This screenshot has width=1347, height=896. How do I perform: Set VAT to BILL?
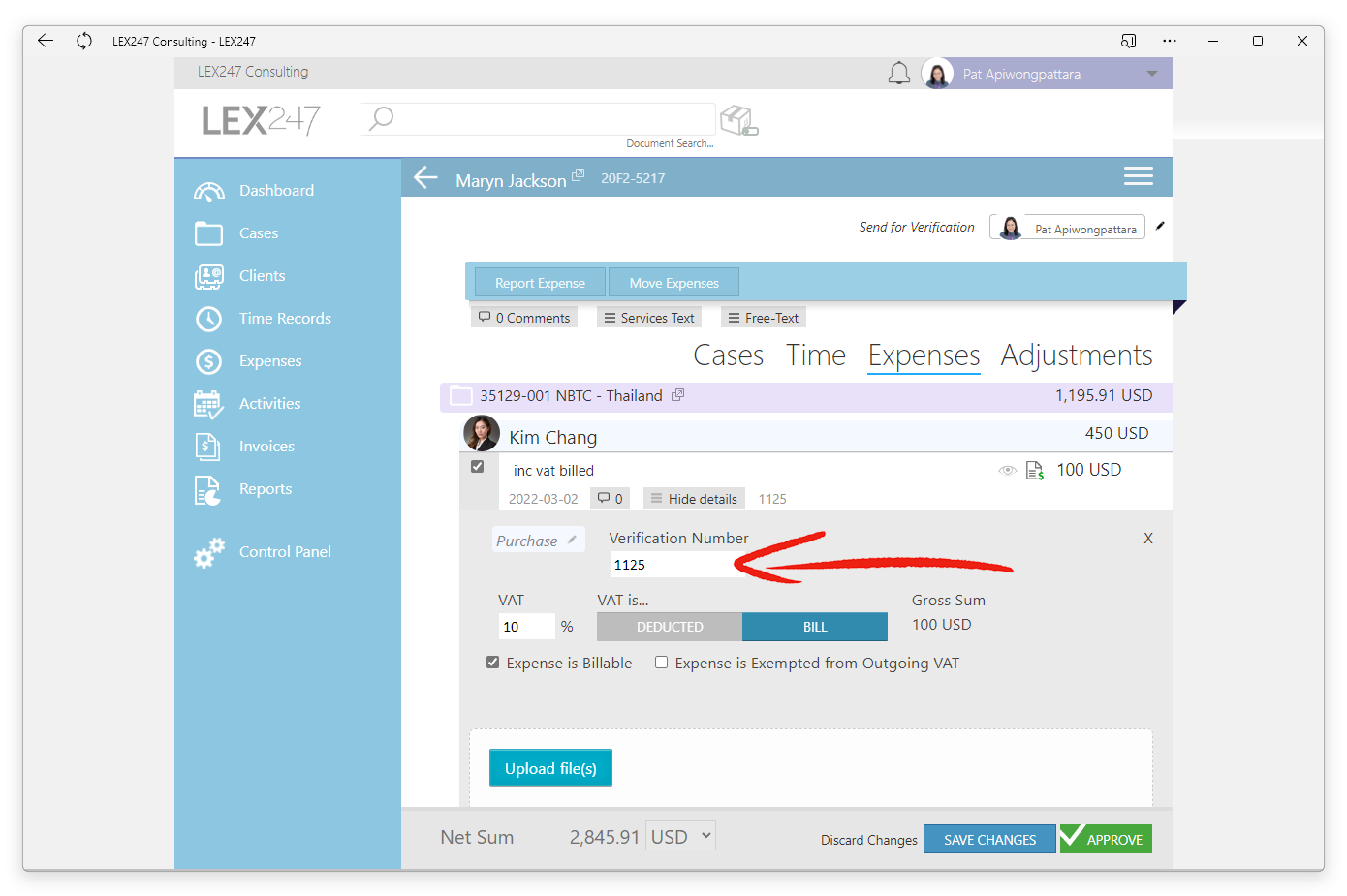click(815, 627)
